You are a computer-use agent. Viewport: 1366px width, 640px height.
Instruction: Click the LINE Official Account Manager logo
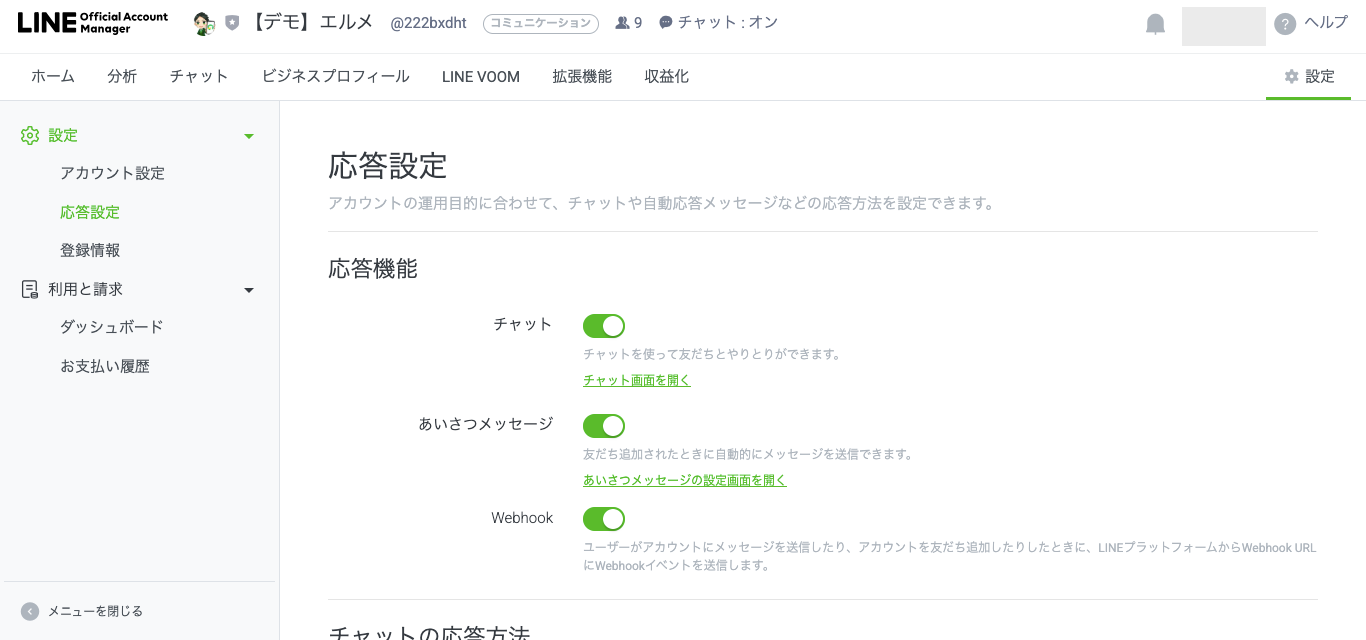[x=93, y=23]
